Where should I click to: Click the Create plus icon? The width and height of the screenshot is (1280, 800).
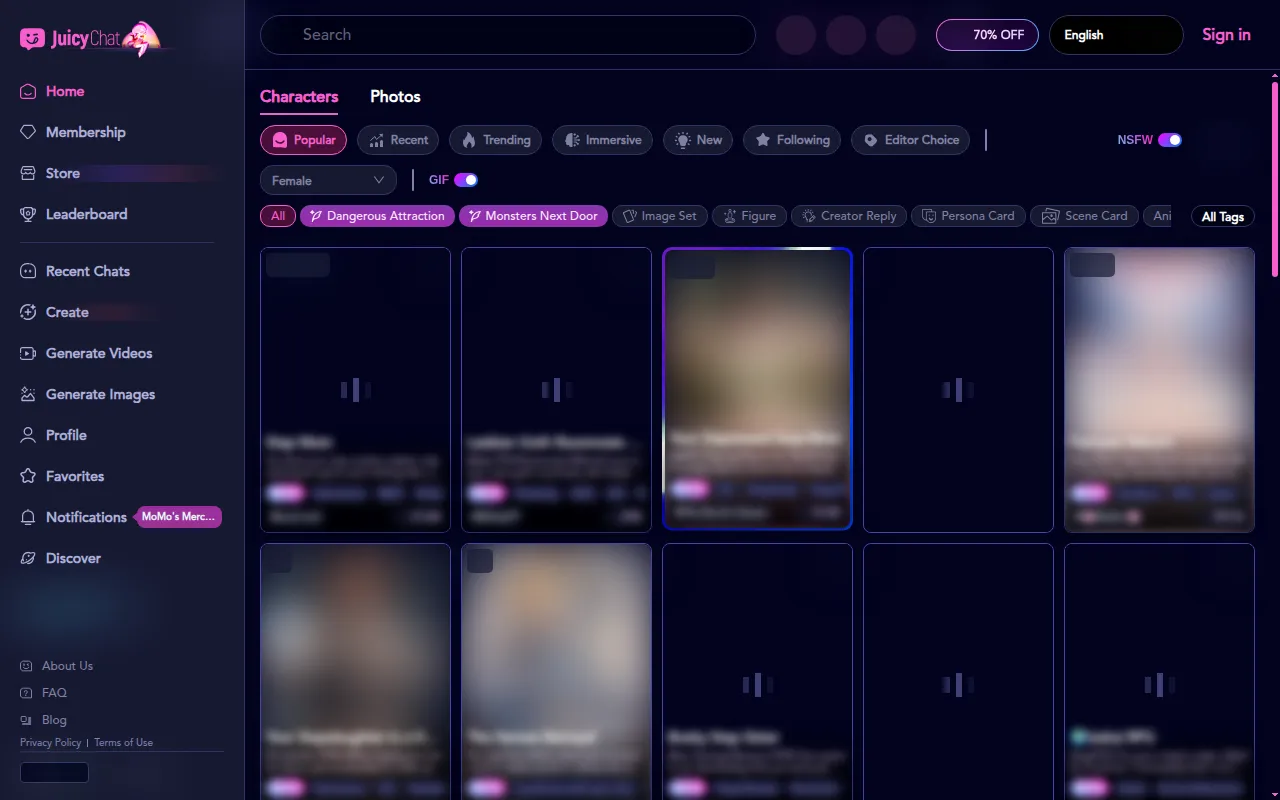point(28,312)
